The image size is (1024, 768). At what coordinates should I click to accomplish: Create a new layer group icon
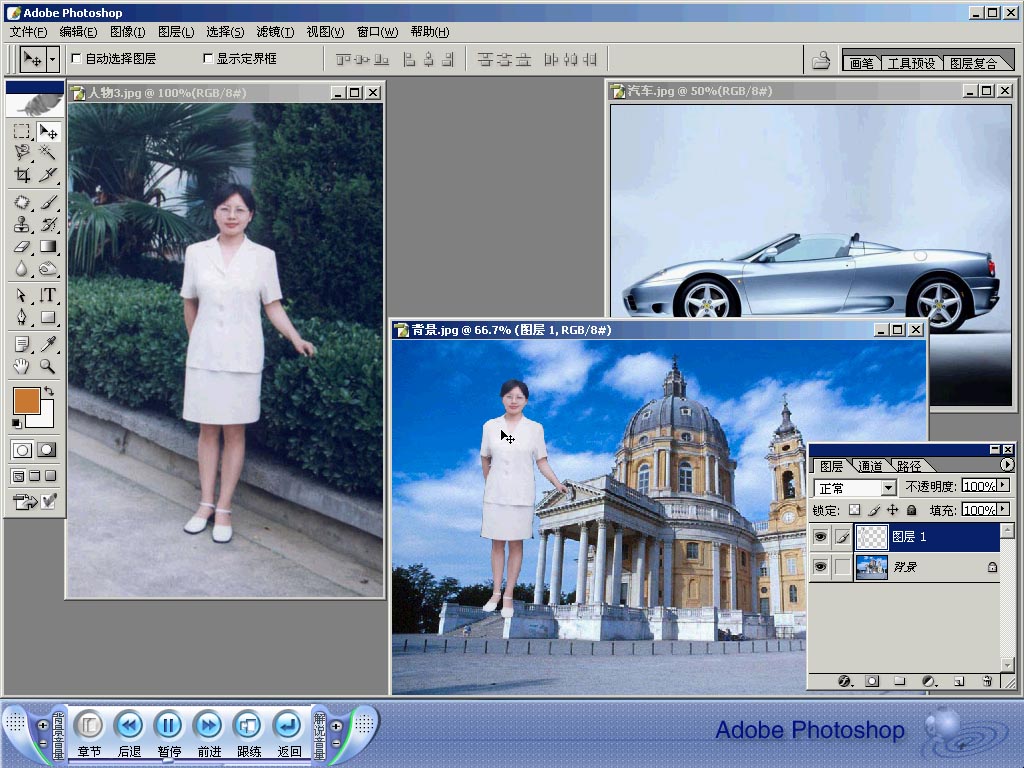click(x=900, y=681)
